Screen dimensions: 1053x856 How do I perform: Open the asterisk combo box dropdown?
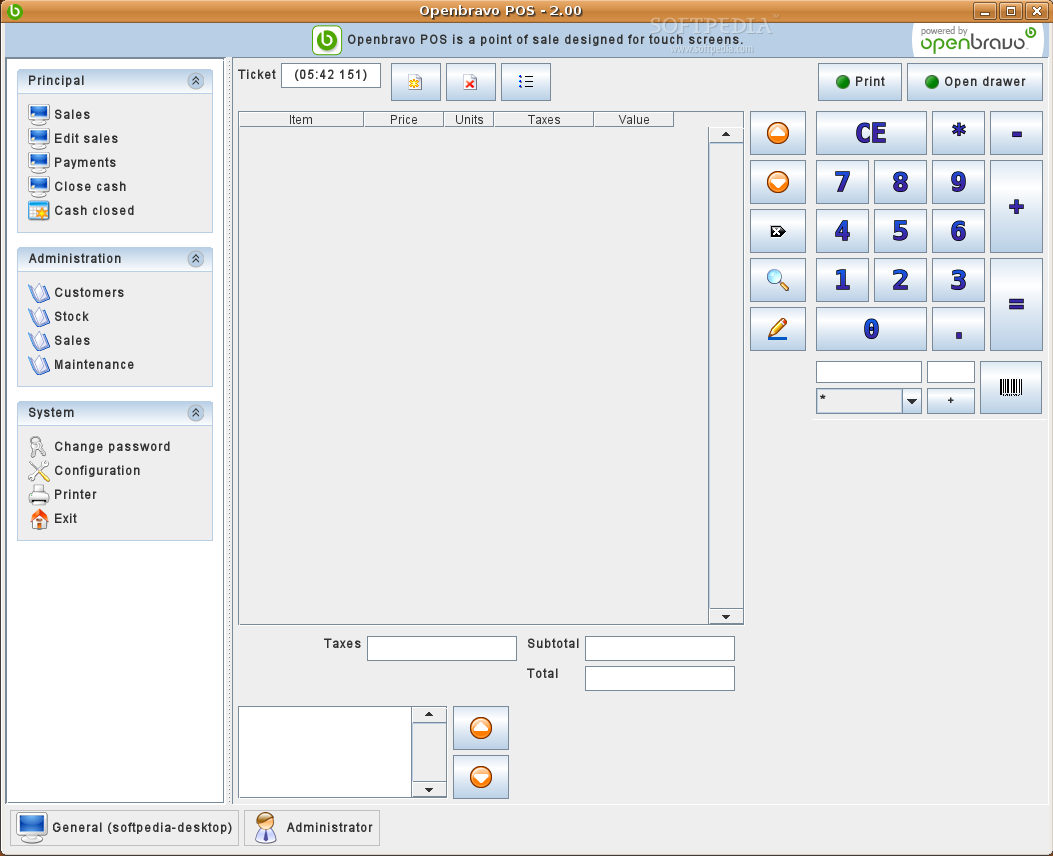click(911, 401)
